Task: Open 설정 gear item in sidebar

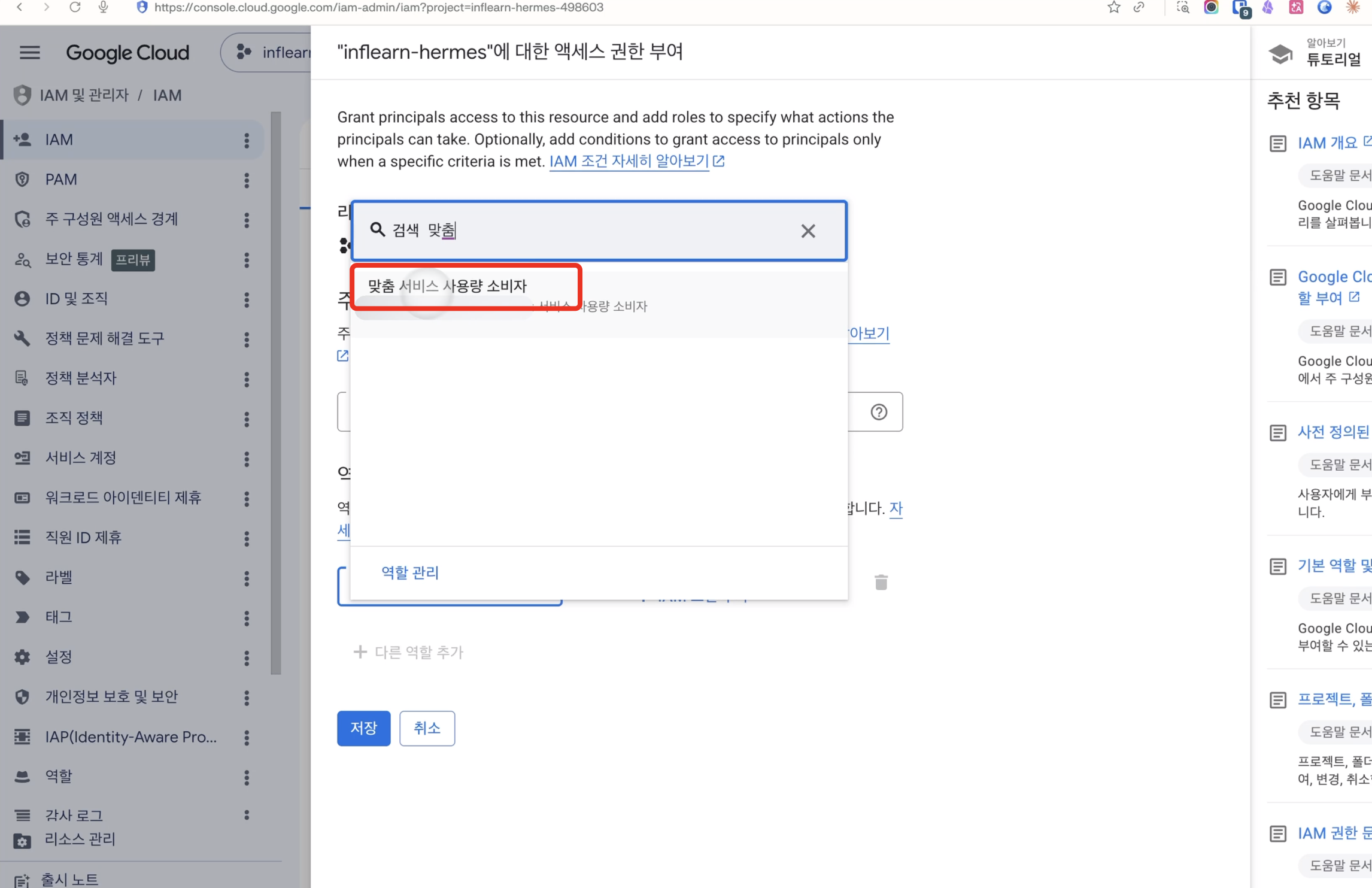Action: 133,657
